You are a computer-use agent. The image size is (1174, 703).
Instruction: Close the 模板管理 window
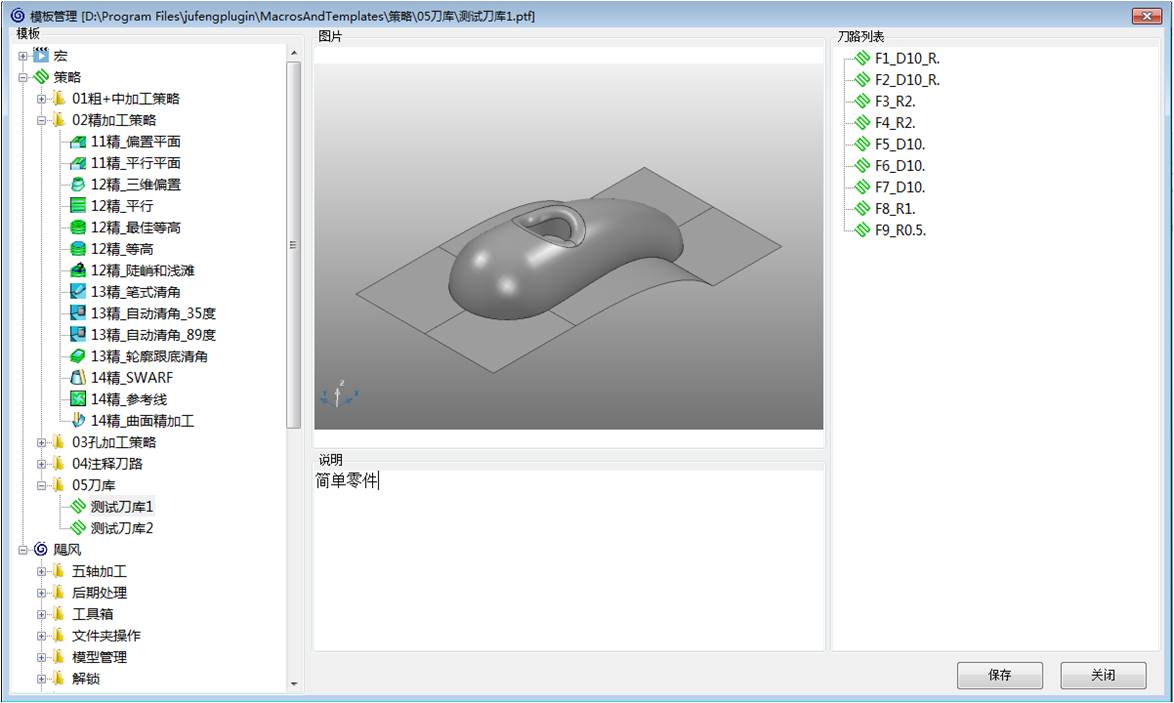coord(1146,16)
